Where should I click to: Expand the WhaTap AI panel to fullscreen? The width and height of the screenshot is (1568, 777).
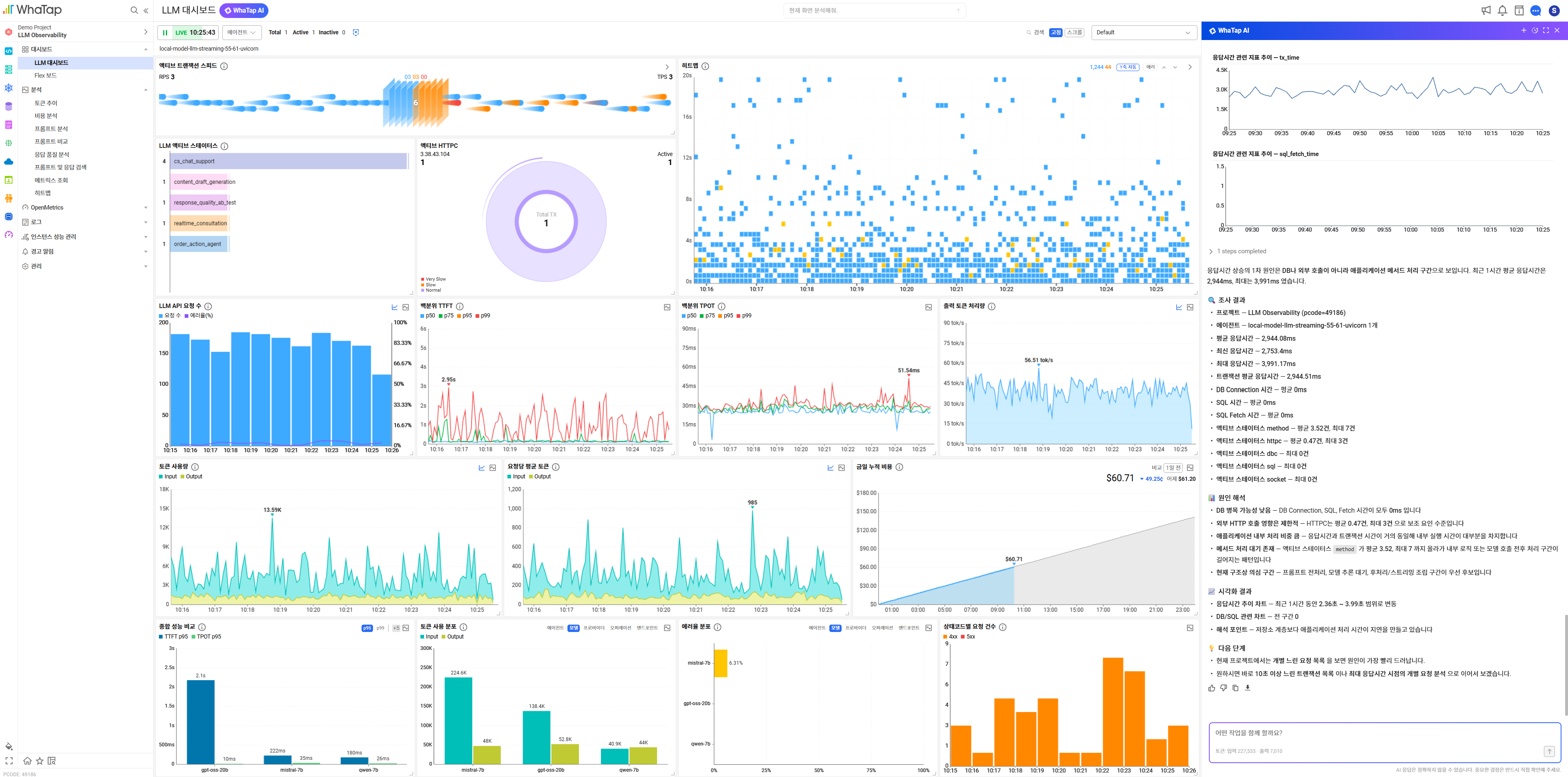[x=1546, y=30]
